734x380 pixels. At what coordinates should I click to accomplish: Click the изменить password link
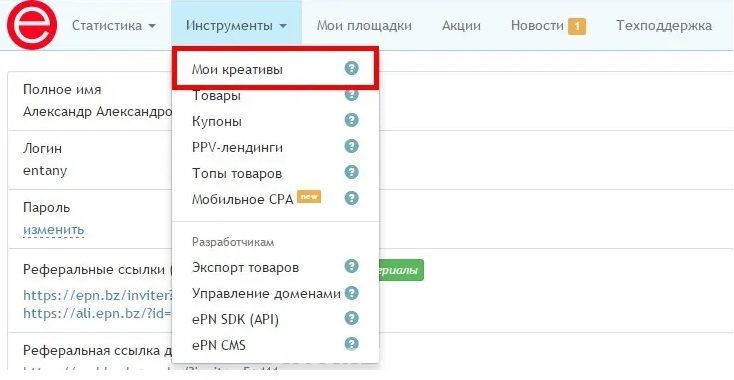pos(53,230)
